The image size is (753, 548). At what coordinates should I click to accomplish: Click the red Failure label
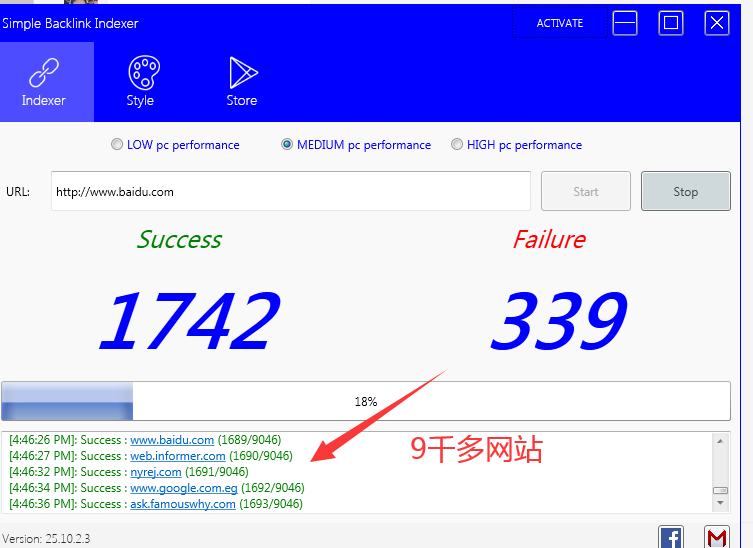[x=549, y=239]
